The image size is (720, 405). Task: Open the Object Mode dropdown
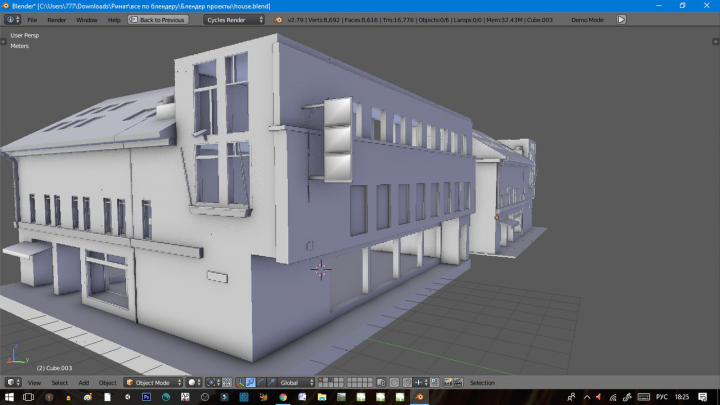pyautogui.click(x=153, y=382)
